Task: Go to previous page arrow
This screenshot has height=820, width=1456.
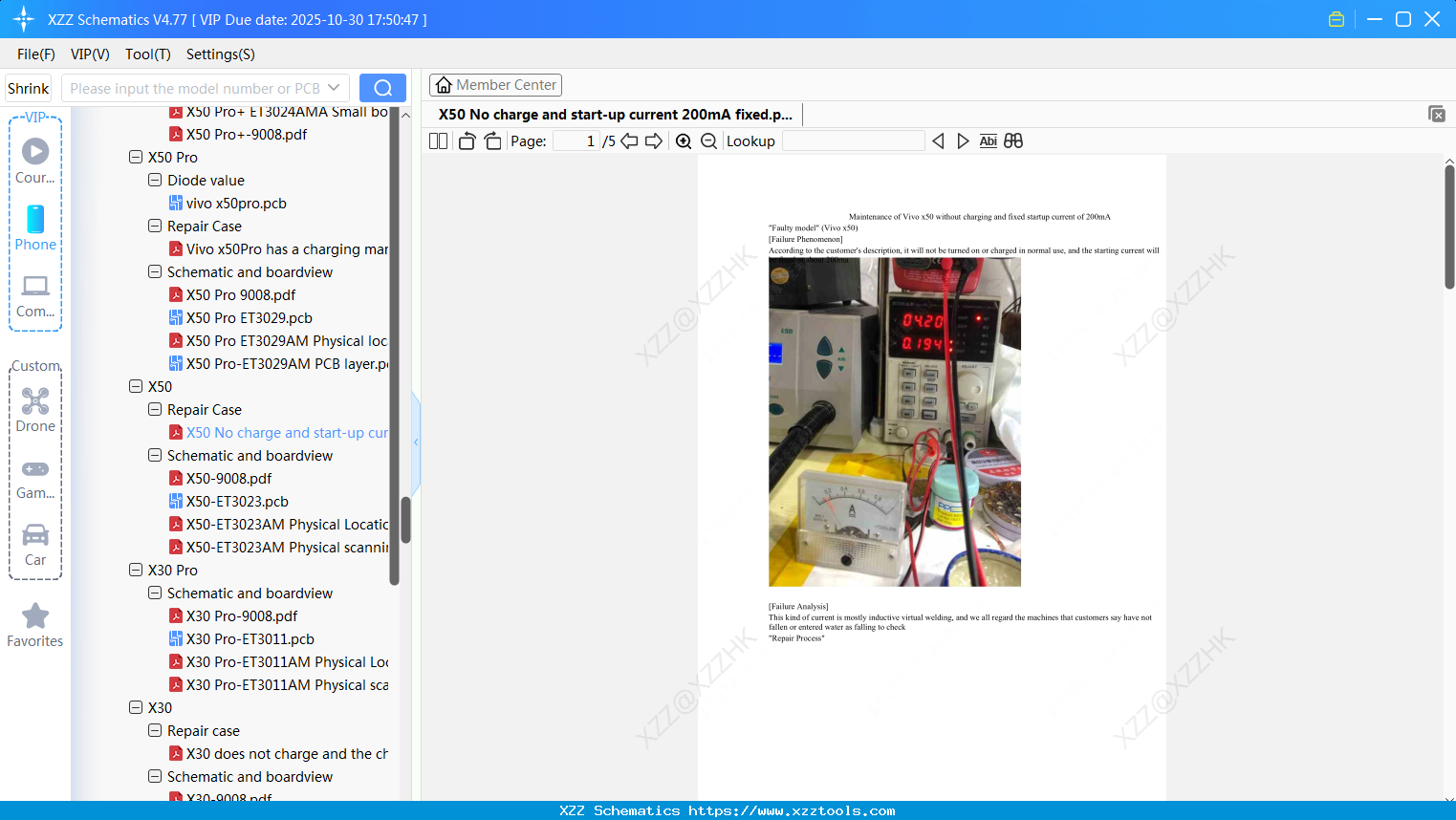Action: tap(629, 141)
